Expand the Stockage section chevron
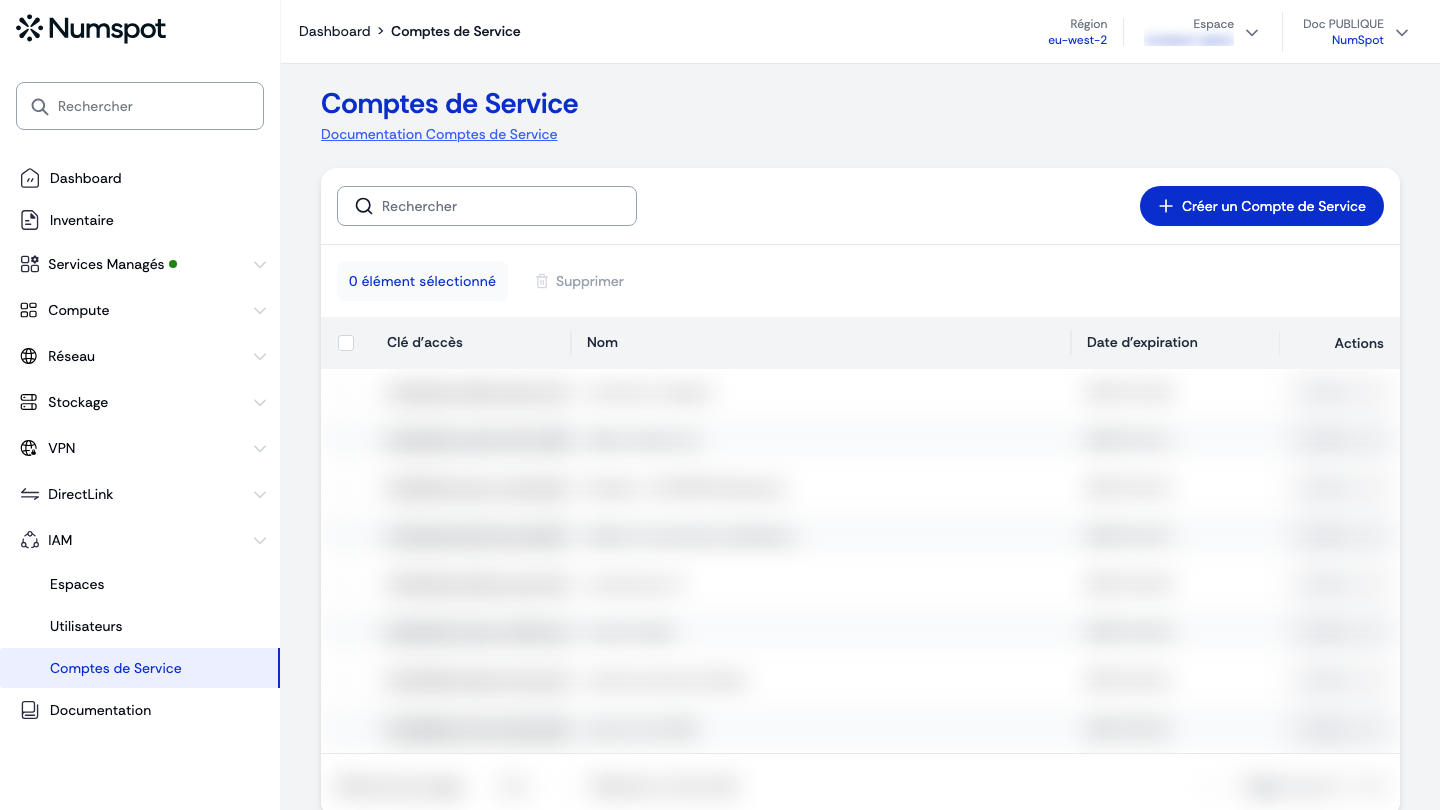Image resolution: width=1440 pixels, height=810 pixels. tap(260, 403)
